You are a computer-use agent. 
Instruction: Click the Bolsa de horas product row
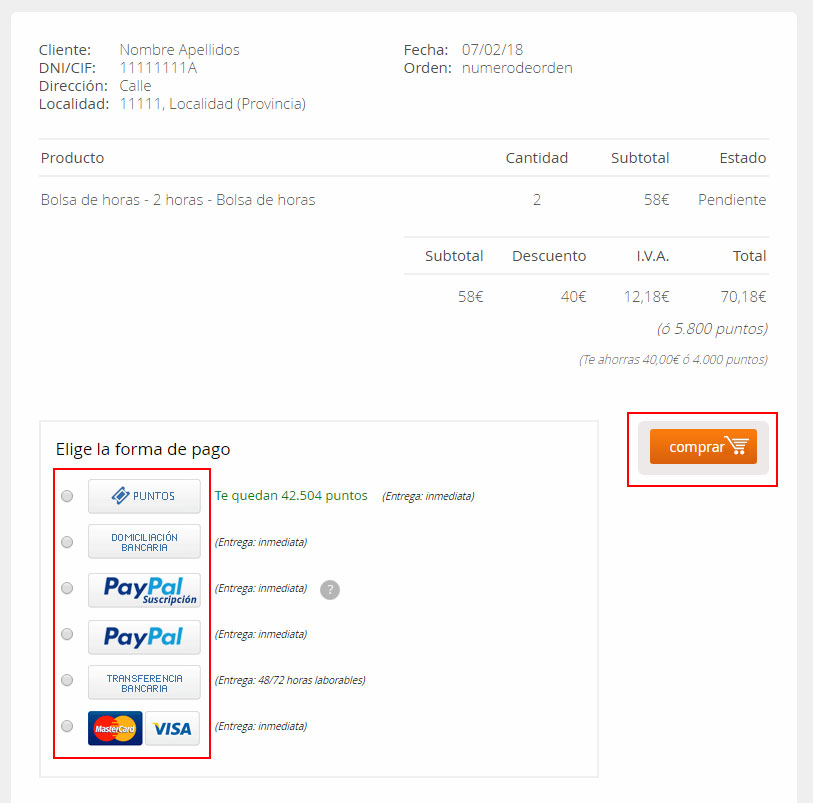404,200
